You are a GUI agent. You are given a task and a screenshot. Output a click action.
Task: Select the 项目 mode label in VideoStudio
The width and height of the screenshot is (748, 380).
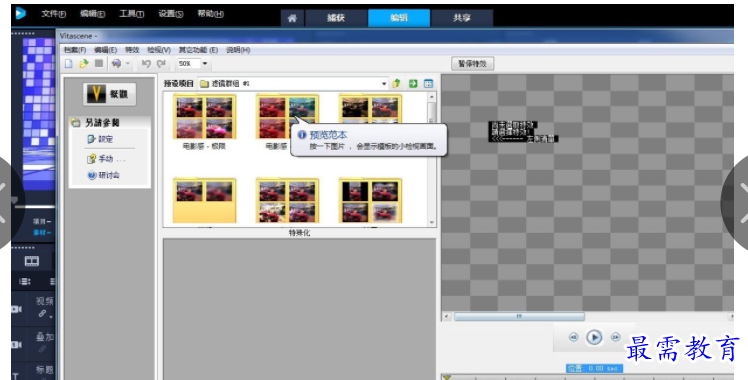click(42, 221)
